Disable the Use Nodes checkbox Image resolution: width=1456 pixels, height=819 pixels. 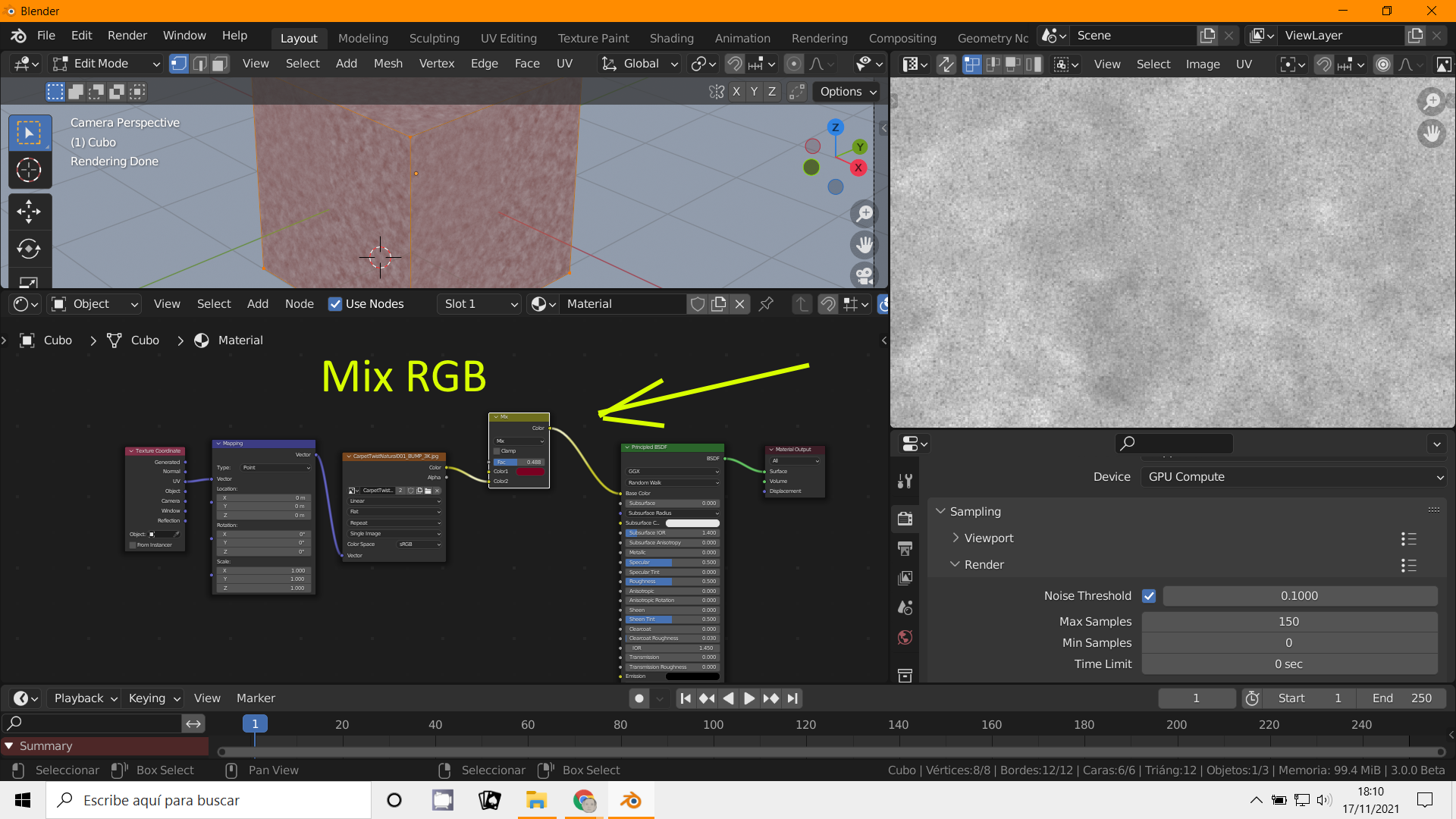click(x=334, y=304)
